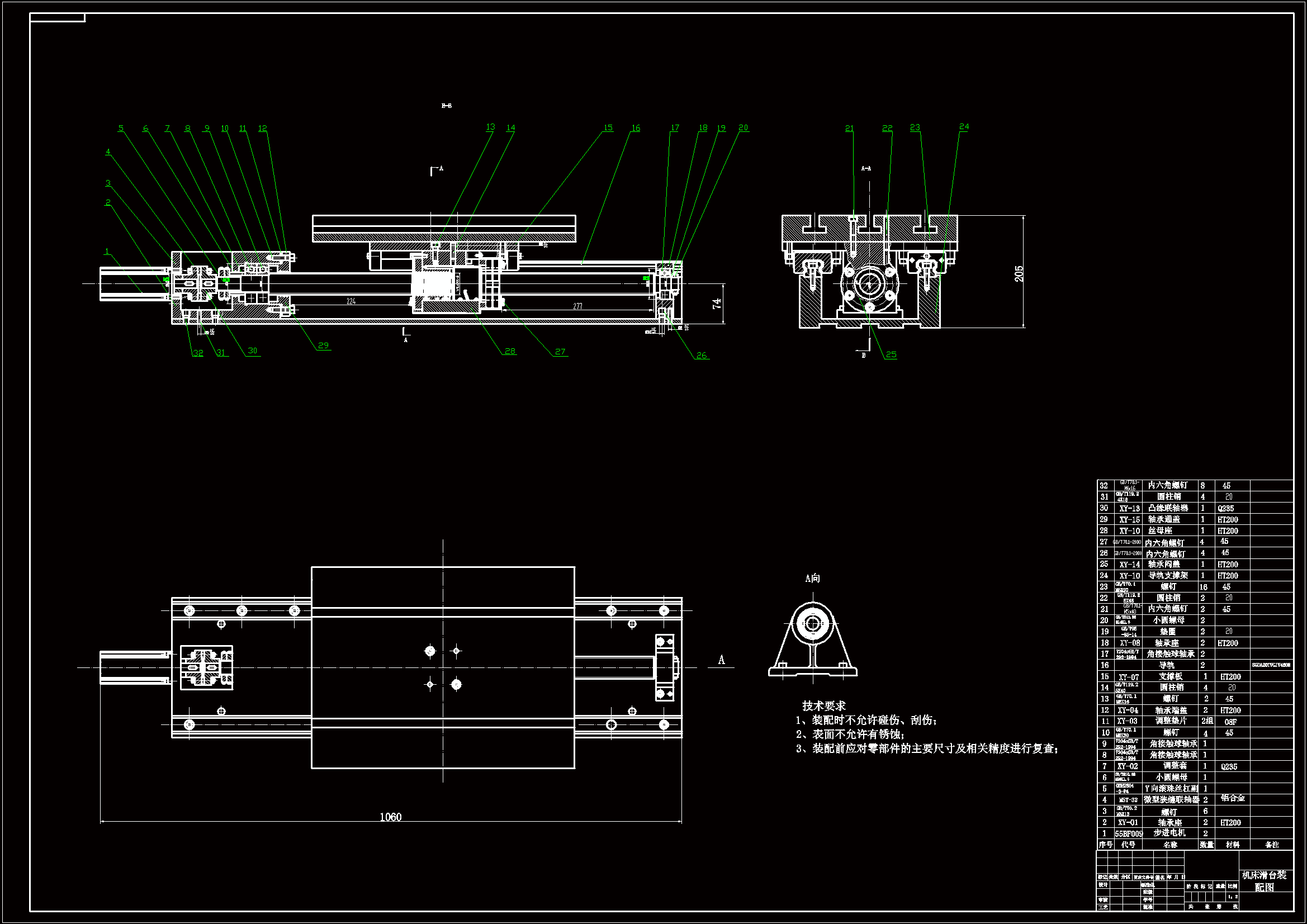
Task: Select part balloon number 24
Action: tap(964, 126)
